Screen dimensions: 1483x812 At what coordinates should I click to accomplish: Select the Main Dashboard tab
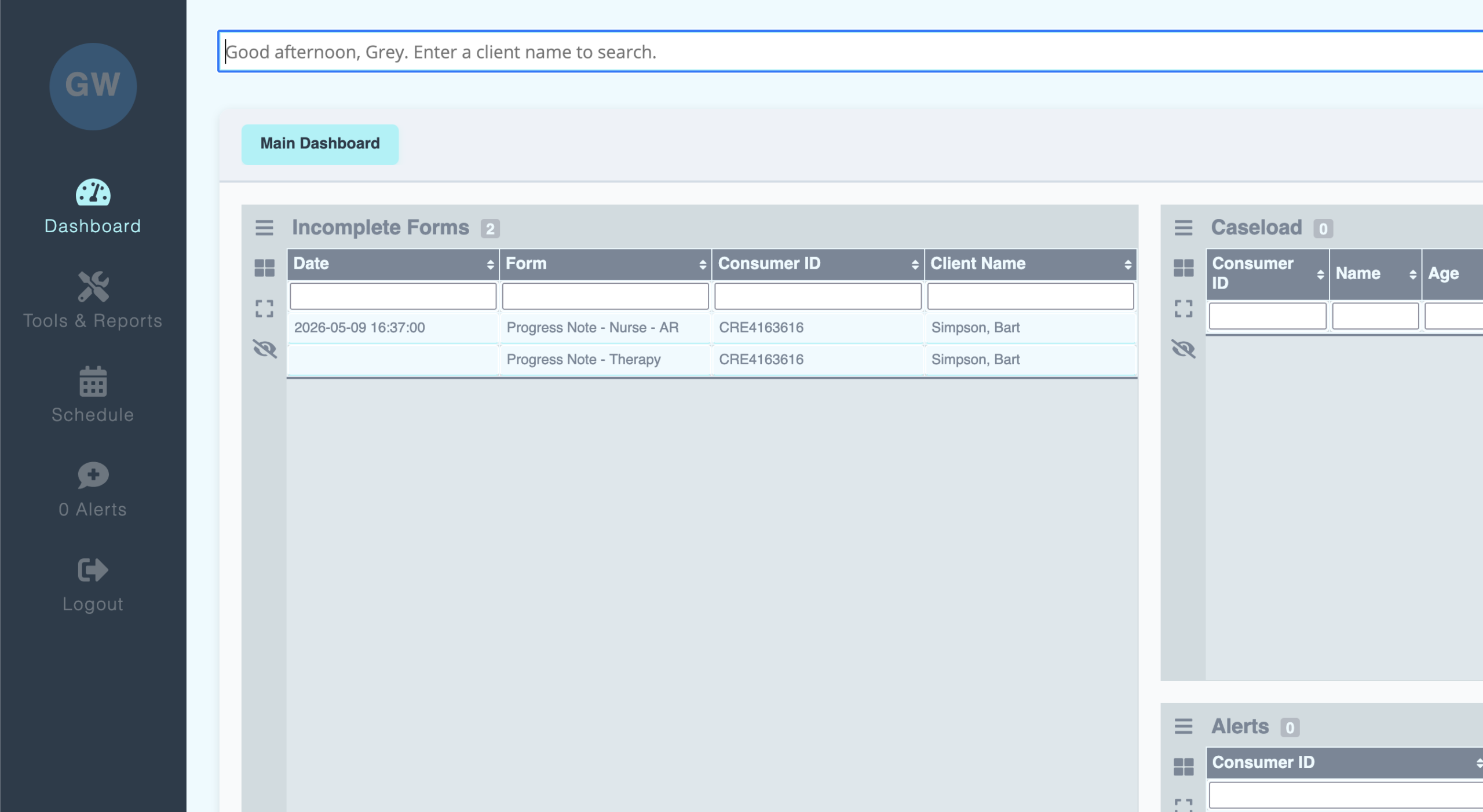point(320,144)
